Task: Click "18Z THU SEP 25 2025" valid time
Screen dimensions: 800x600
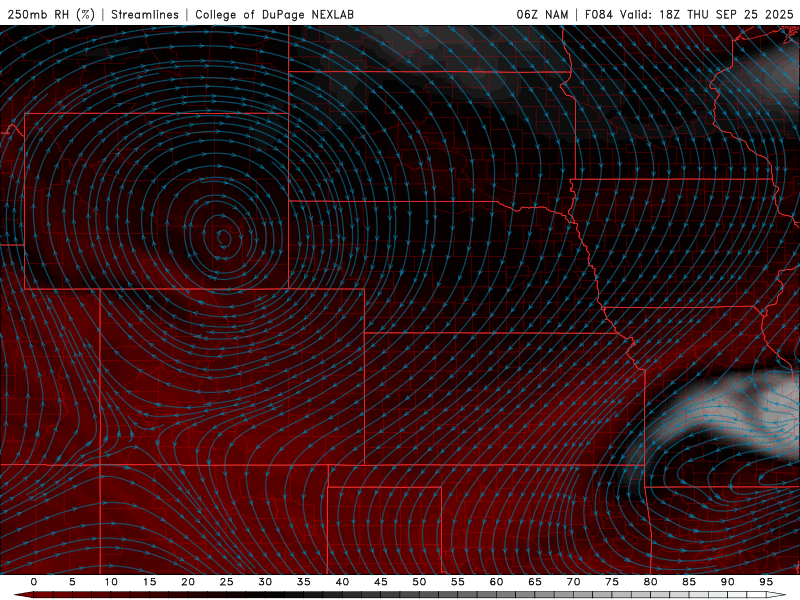Action: (726, 15)
